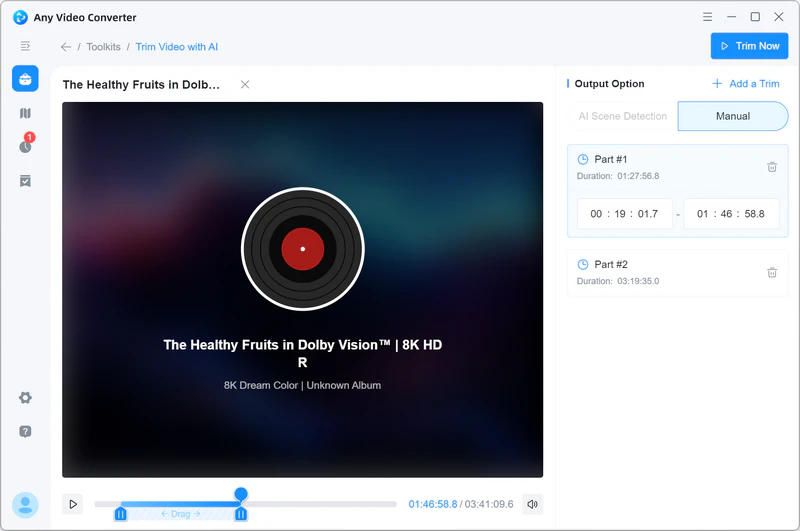Delete Part #2 with trash icon
Screen dimensions: 800x531
click(x=772, y=272)
